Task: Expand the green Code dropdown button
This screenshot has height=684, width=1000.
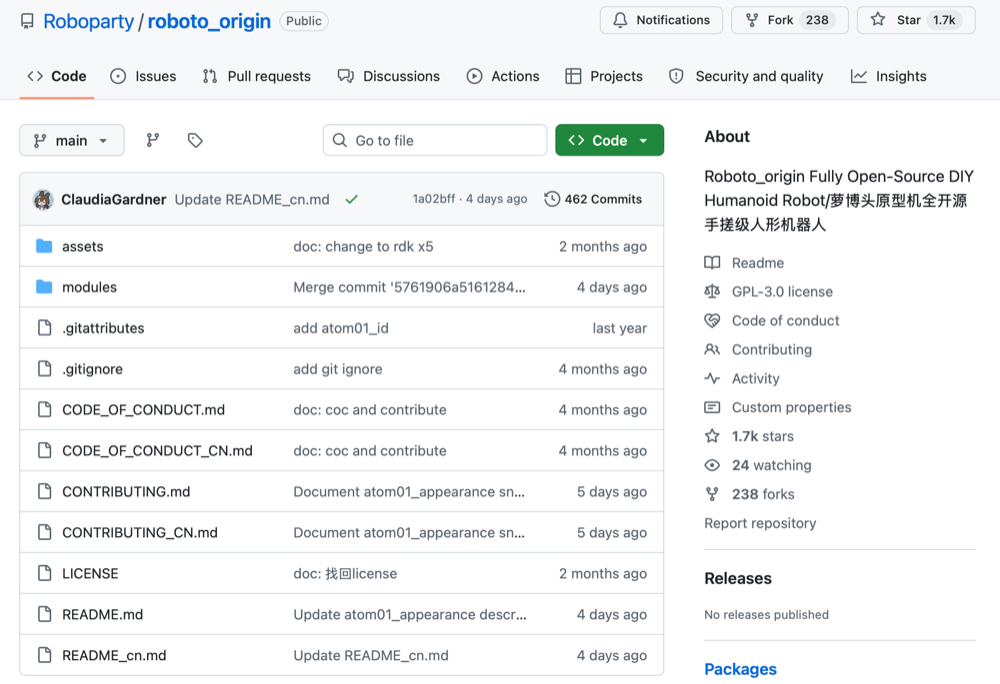Action: pyautogui.click(x=610, y=140)
